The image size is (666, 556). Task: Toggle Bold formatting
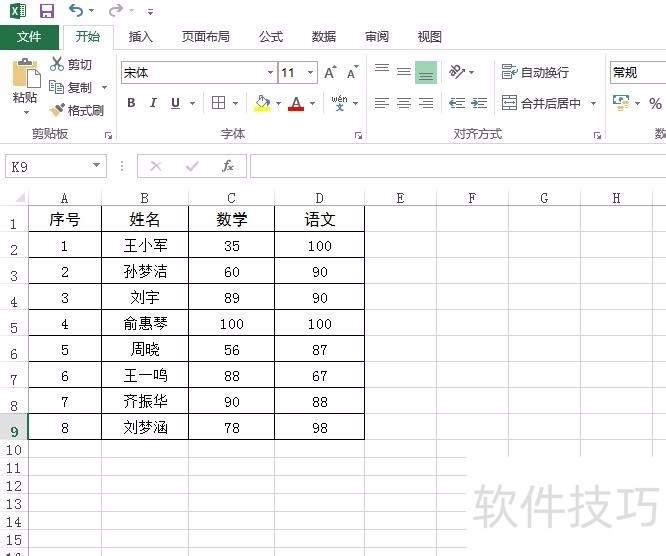[x=131, y=103]
